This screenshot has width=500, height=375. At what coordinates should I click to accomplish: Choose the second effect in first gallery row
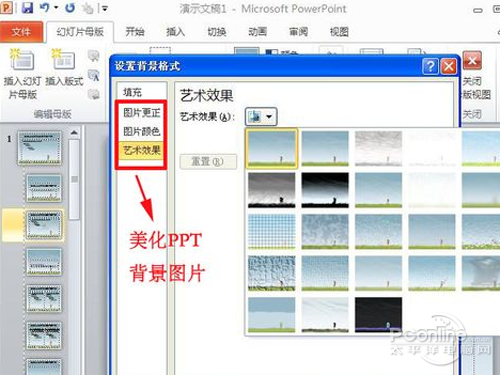325,149
